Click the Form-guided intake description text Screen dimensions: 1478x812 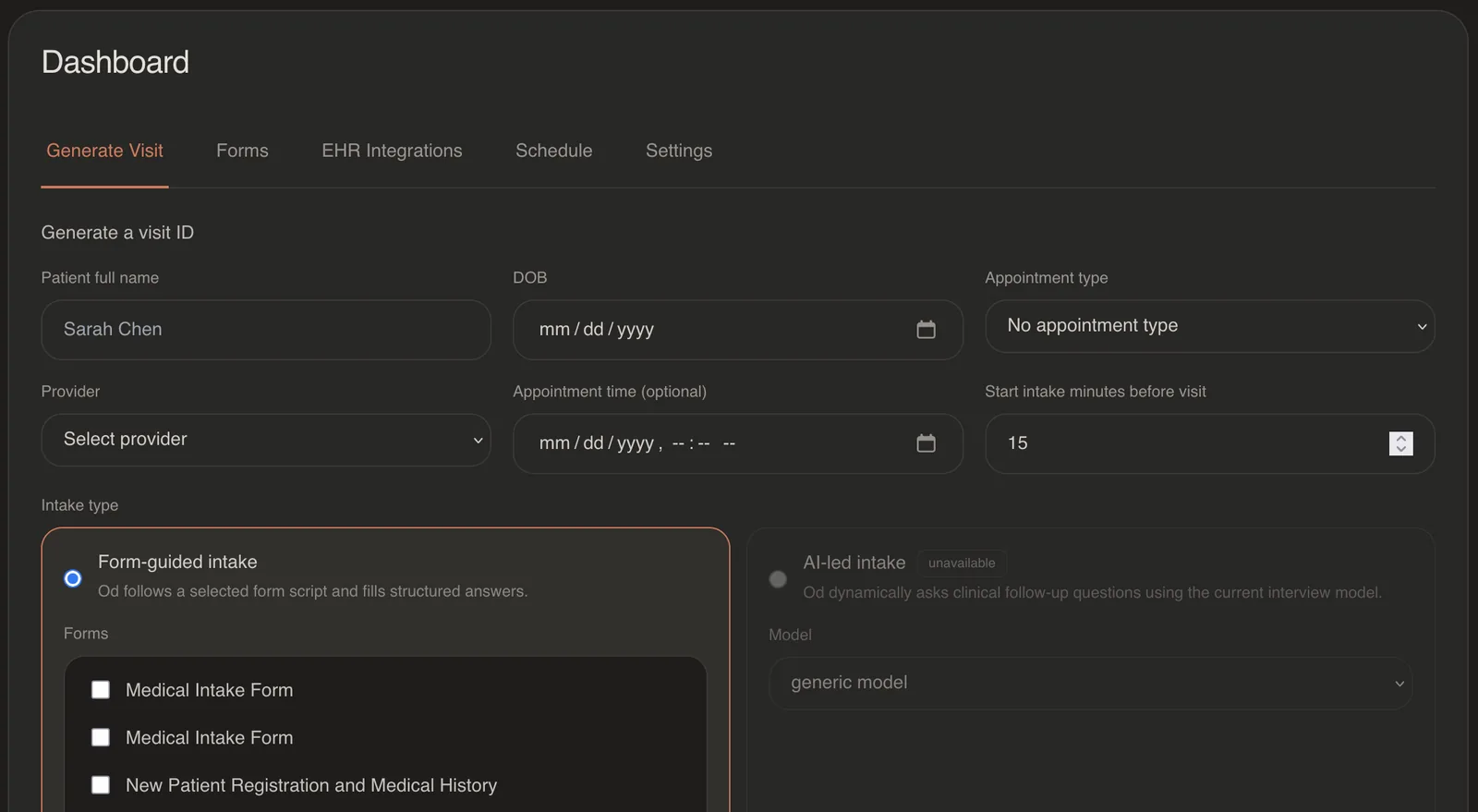pyautogui.click(x=313, y=591)
